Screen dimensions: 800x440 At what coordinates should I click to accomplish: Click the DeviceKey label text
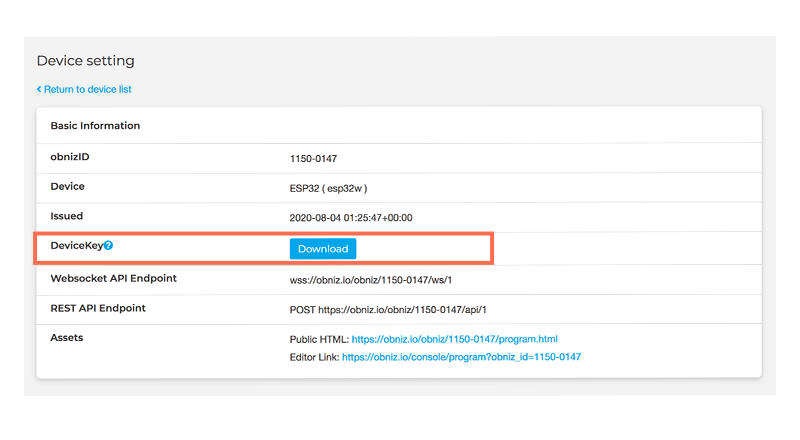tap(77, 246)
